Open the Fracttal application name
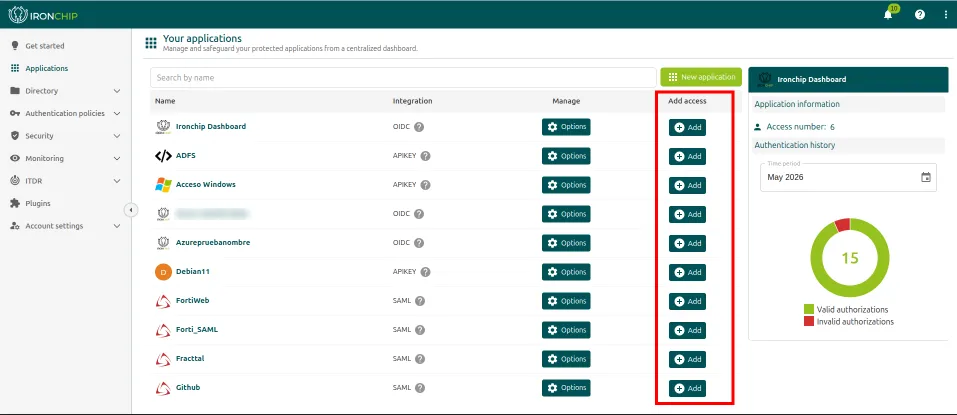Image resolution: width=957 pixels, height=415 pixels. [190, 358]
